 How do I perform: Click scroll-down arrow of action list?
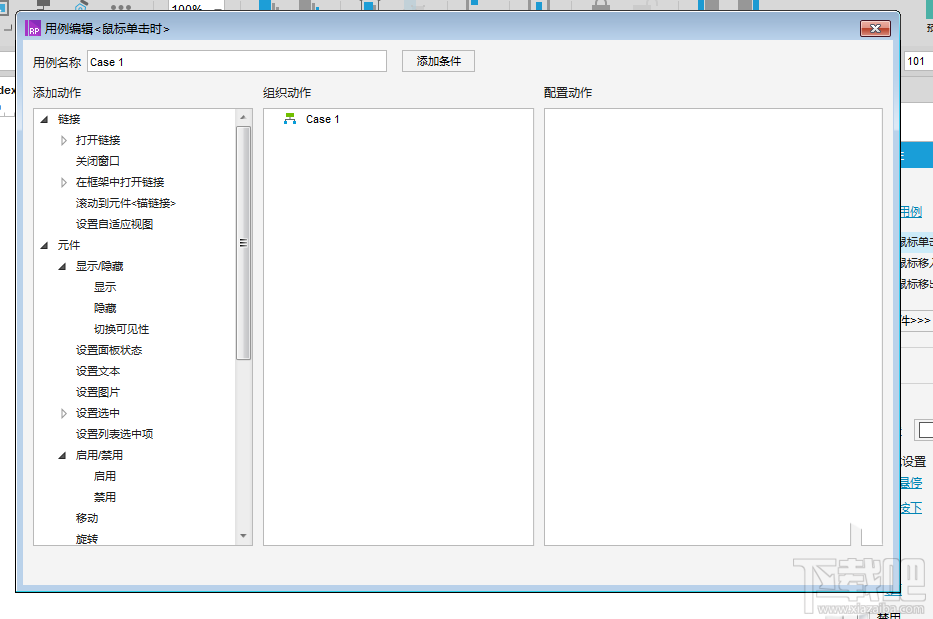pyautogui.click(x=243, y=536)
